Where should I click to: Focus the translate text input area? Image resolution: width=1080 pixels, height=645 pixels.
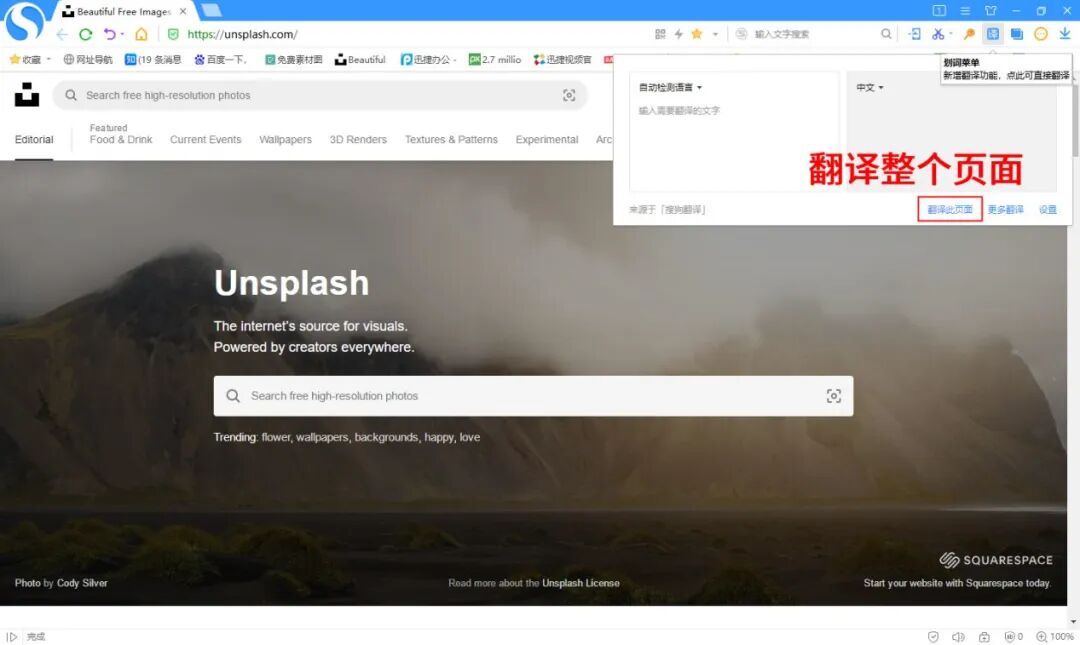[734, 132]
